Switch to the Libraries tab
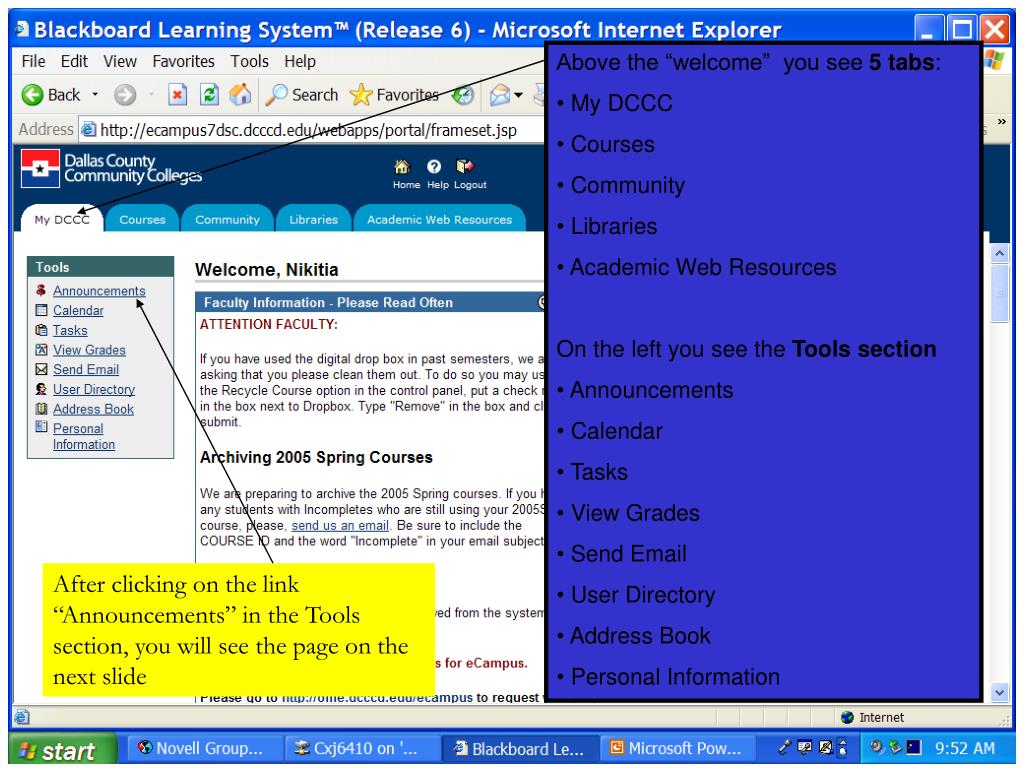1024x768 pixels. tap(313, 219)
